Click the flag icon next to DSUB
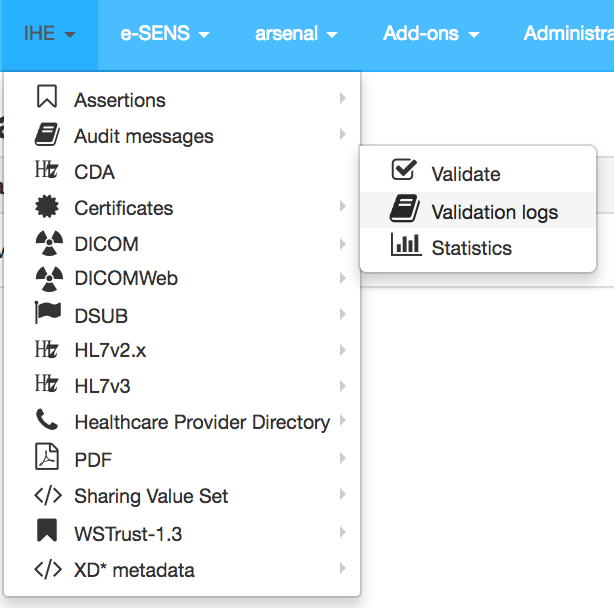The image size is (614, 608). point(46,315)
